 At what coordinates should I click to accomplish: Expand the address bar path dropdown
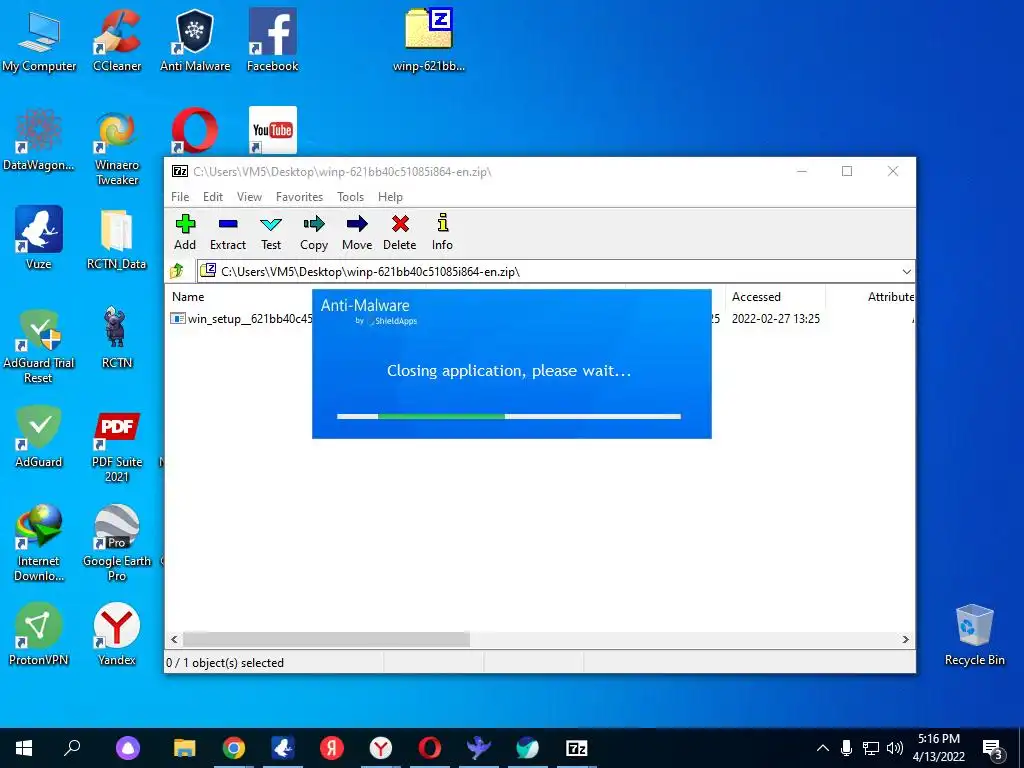906,272
